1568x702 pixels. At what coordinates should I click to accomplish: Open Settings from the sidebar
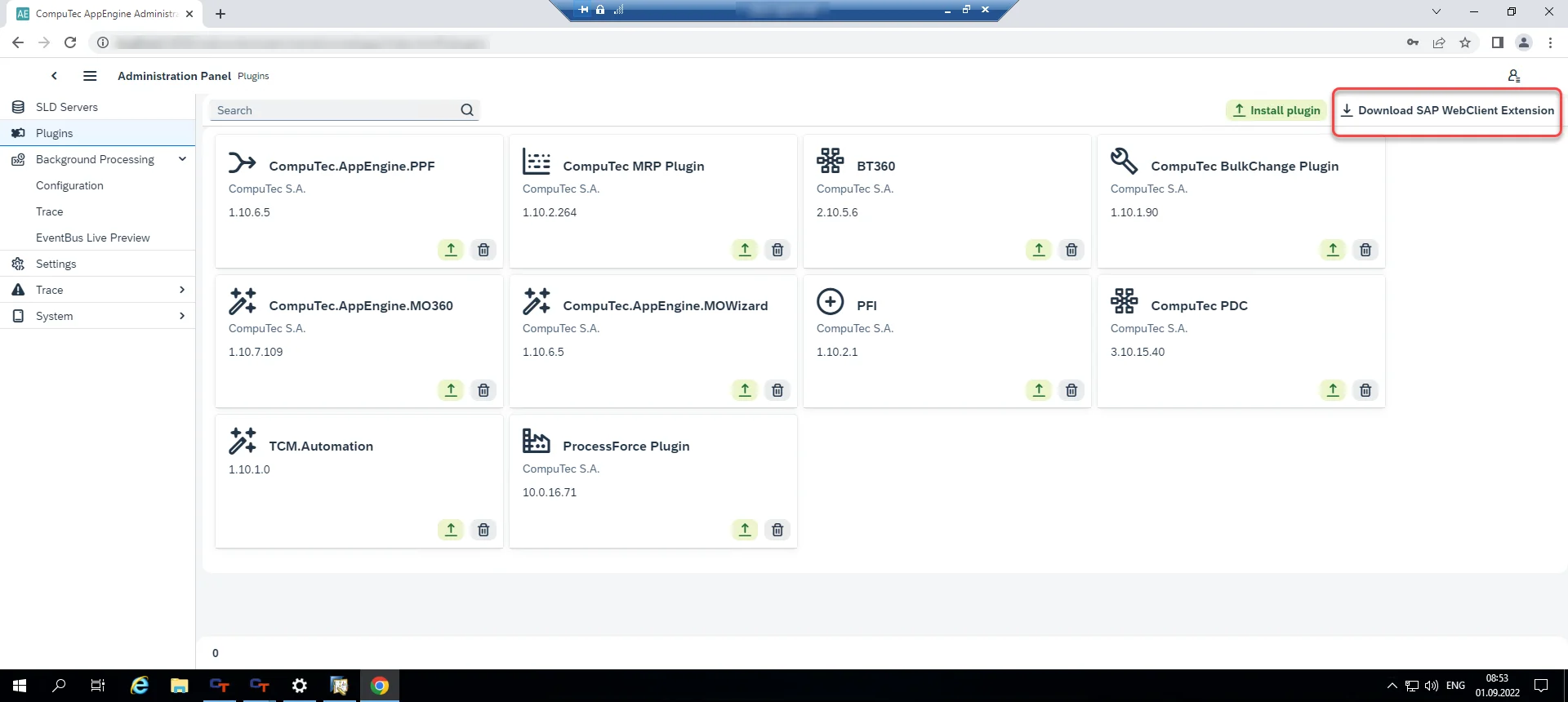[x=56, y=264]
